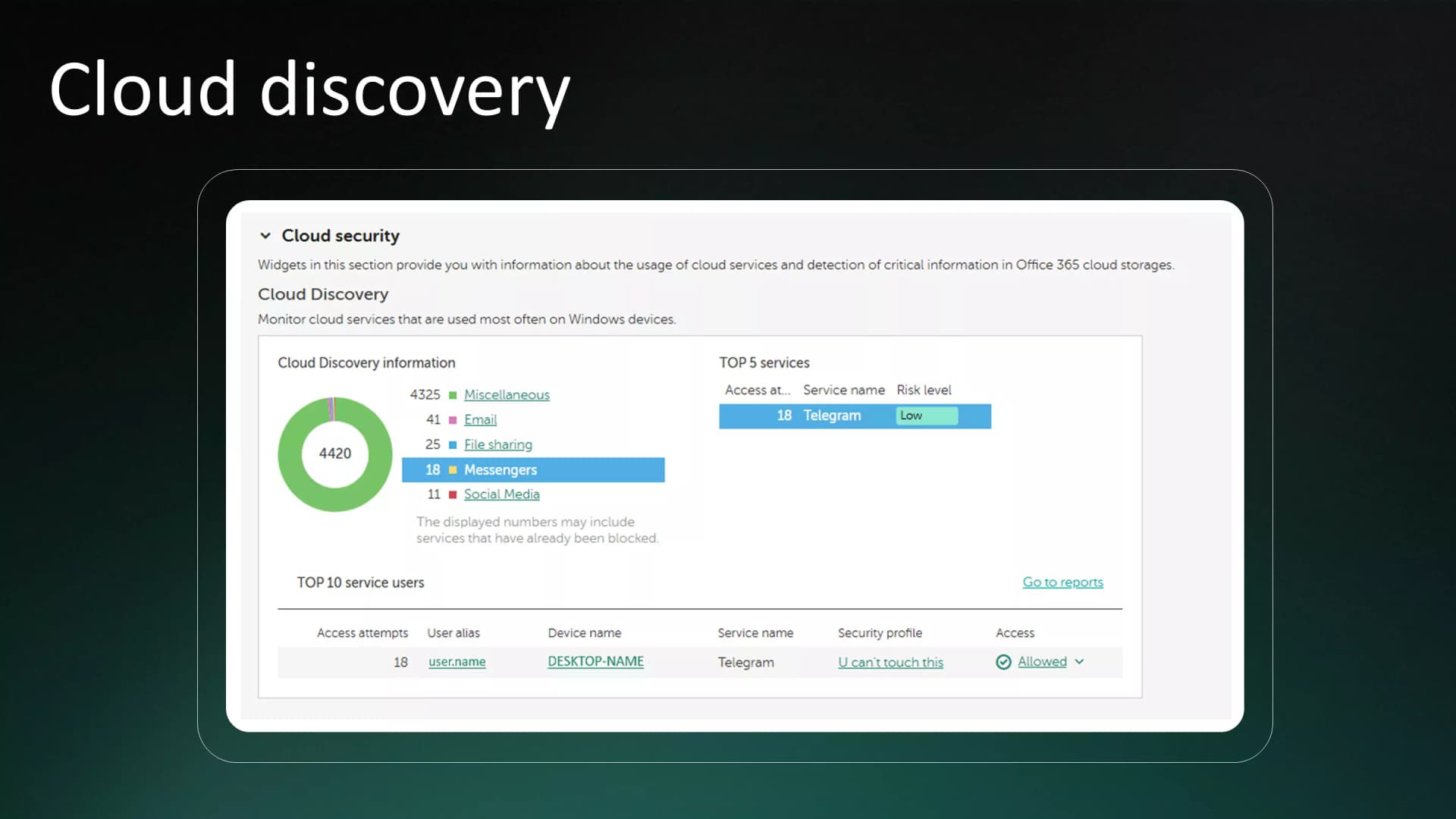This screenshot has width=1456, height=819.
Task: Click the 41 count next to Email
Action: (x=433, y=419)
